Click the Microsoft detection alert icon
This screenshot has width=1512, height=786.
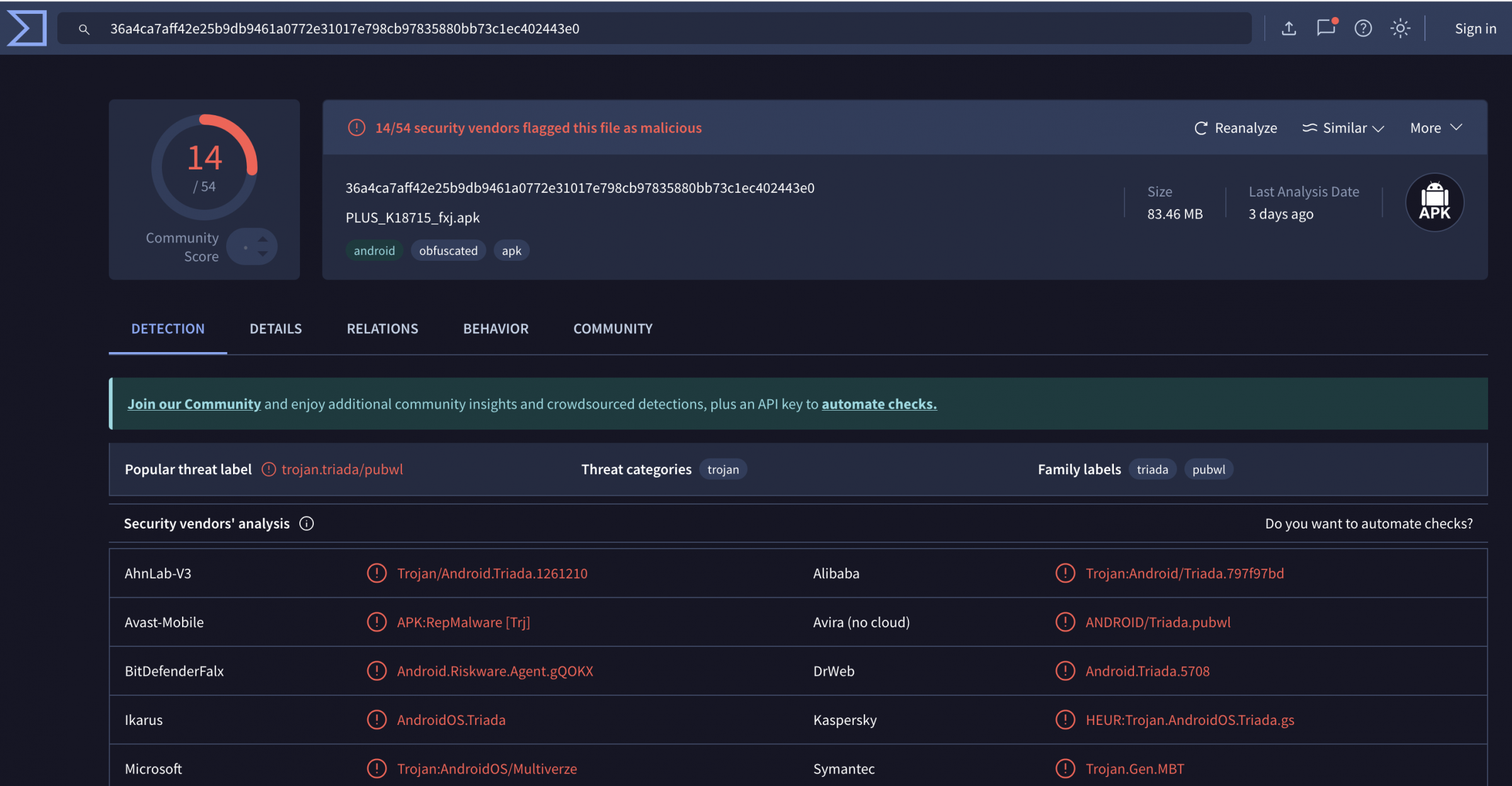click(x=377, y=768)
